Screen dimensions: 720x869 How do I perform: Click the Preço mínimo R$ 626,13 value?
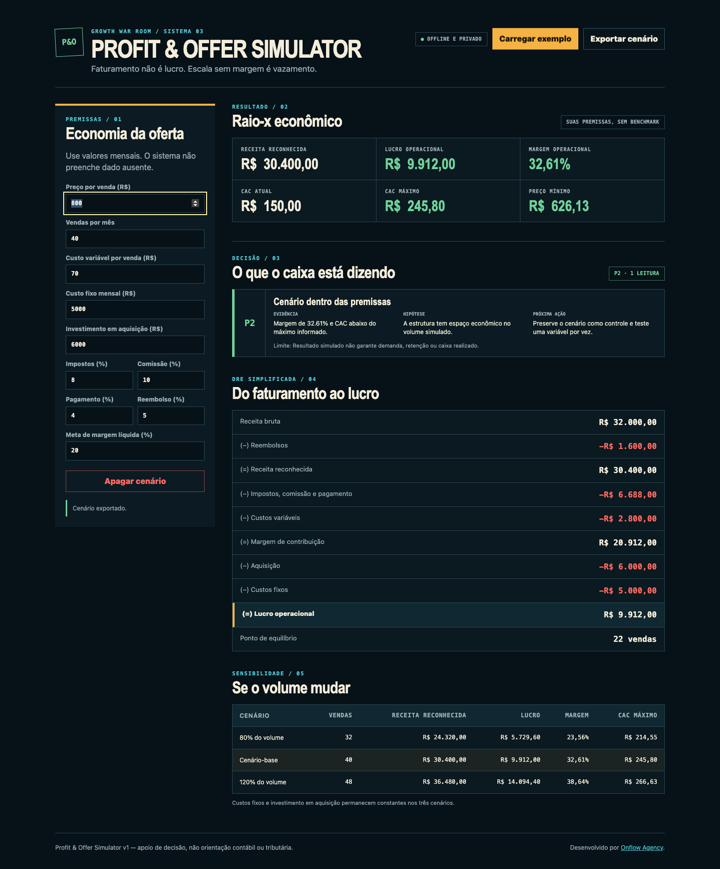[x=559, y=206]
